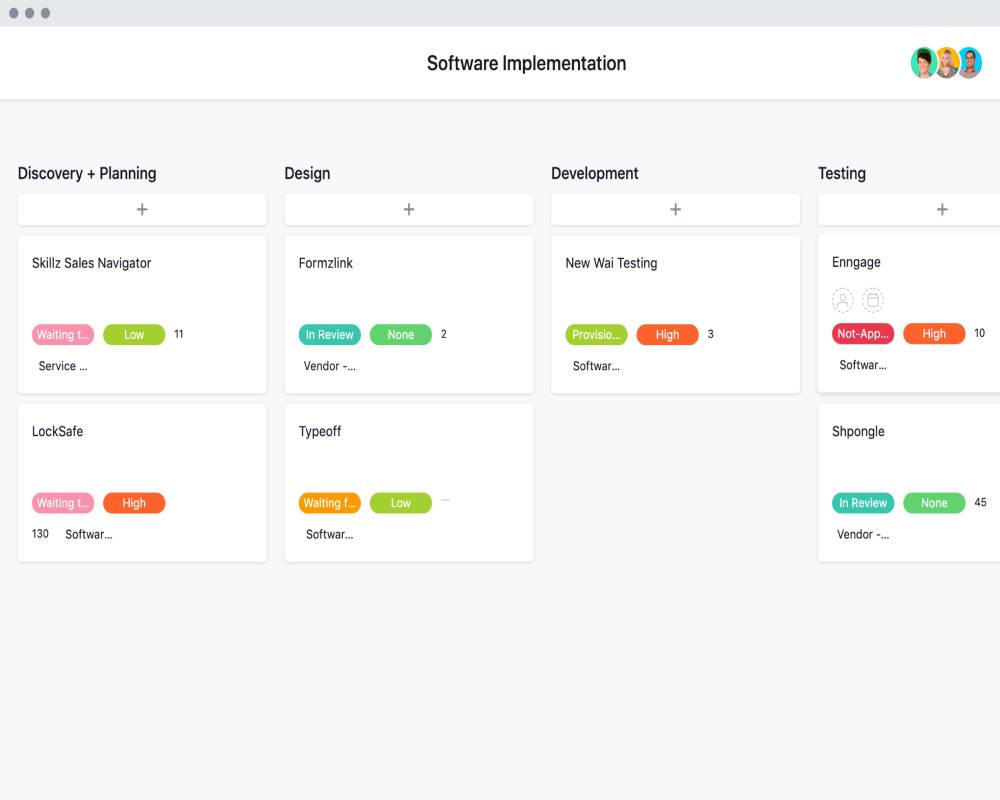Click the Software Implementation board title
Viewport: 1000px width, 800px height.
click(x=526, y=62)
